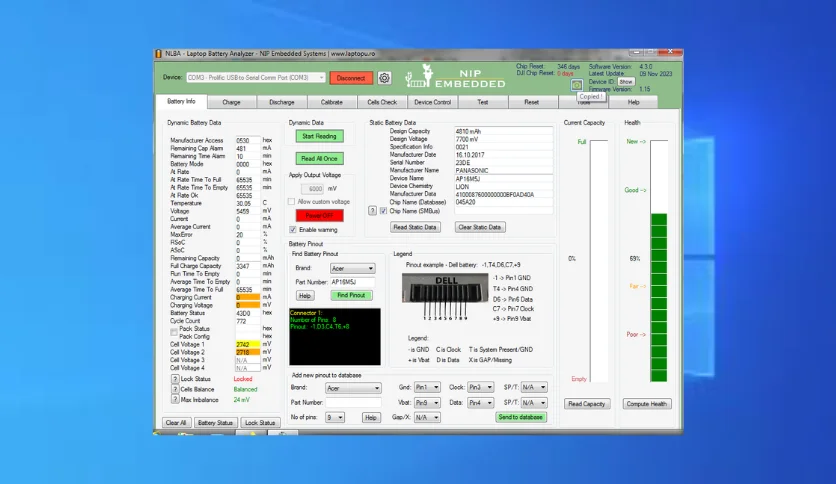
Task: Click the Current Capacity level bar
Action: click(599, 261)
